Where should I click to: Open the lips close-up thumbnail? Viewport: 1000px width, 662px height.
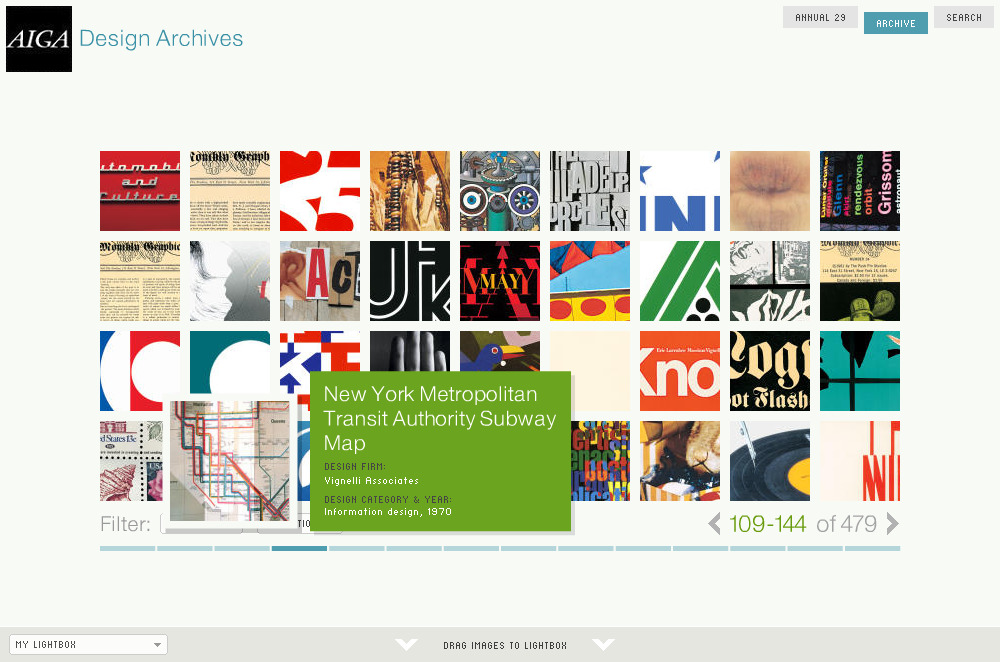(x=770, y=191)
